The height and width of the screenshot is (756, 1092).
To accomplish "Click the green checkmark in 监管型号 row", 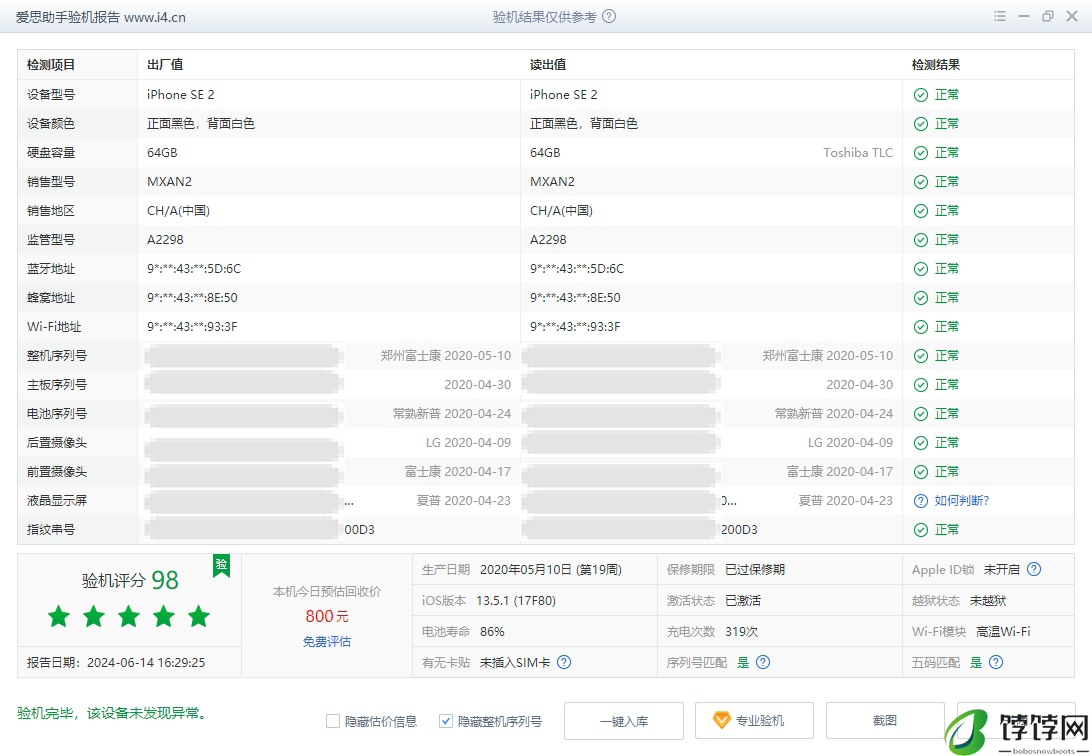I will point(921,239).
